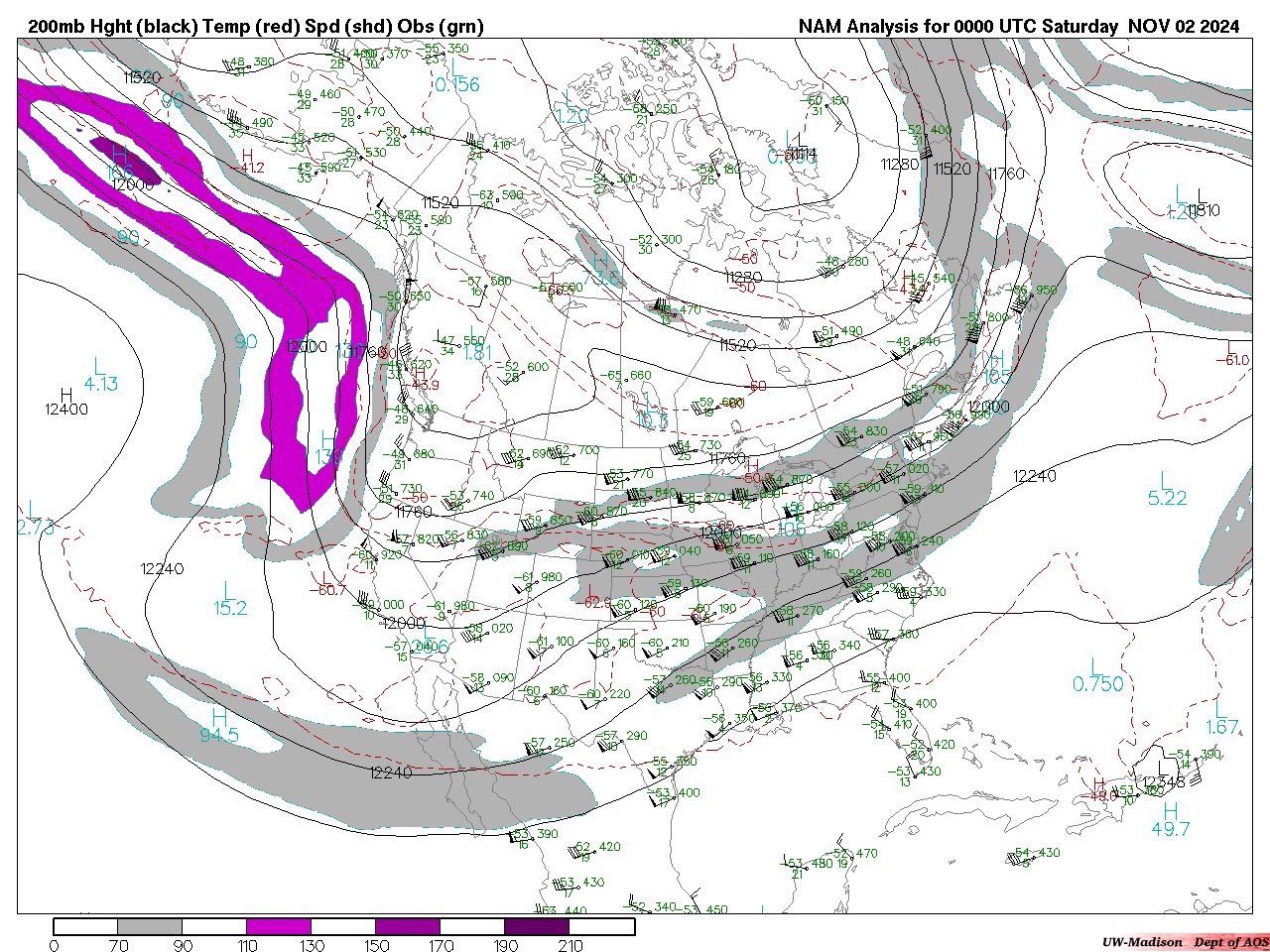
Task: Pick the dark purple 190–210 legend swatch
Action: click(537, 926)
